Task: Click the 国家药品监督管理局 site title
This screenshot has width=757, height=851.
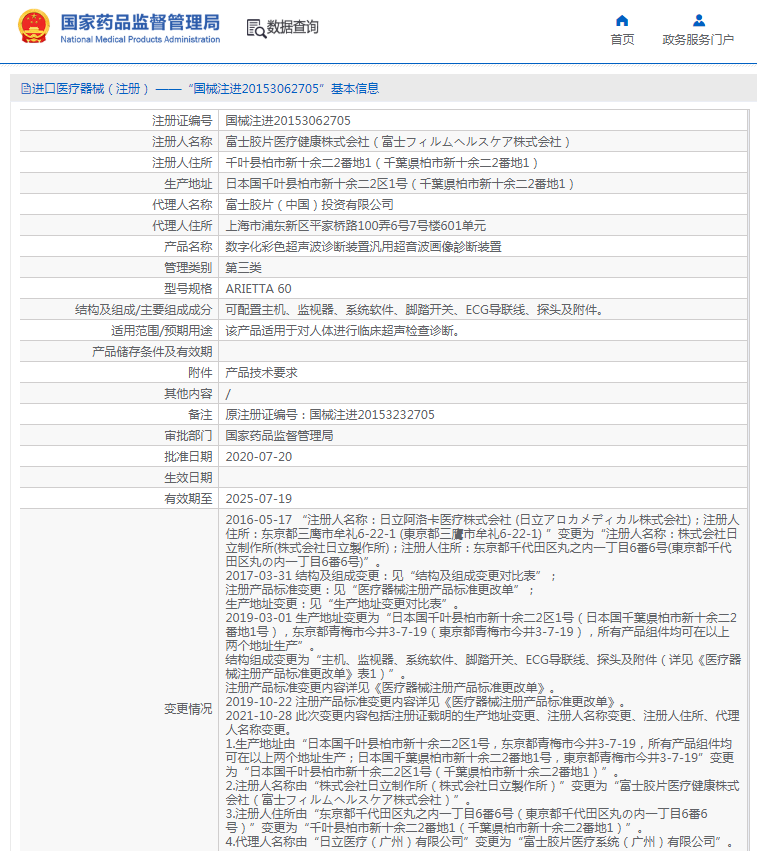Action: [x=140, y=22]
